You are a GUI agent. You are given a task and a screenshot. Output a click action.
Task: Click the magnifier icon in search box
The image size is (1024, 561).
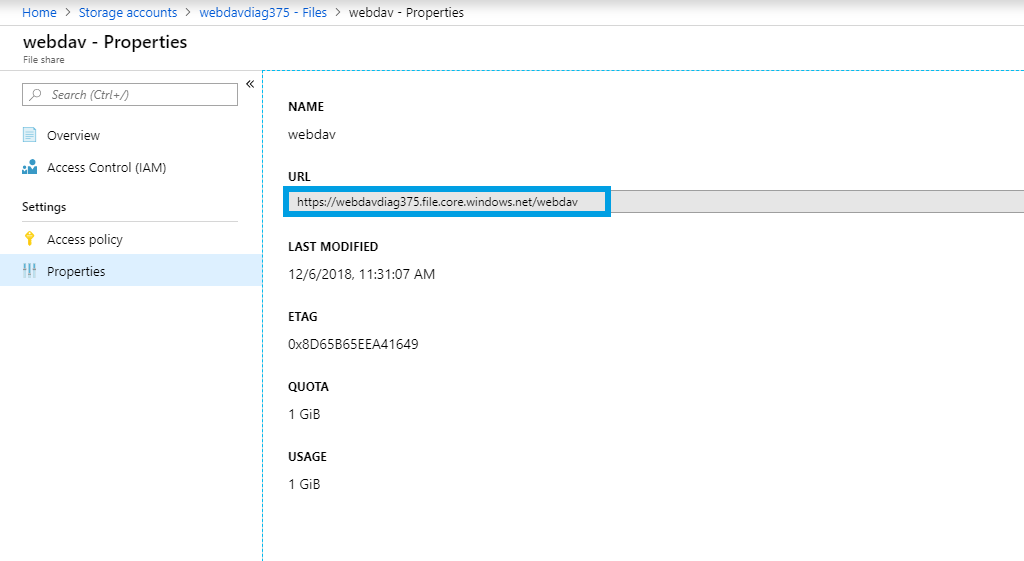(x=36, y=95)
